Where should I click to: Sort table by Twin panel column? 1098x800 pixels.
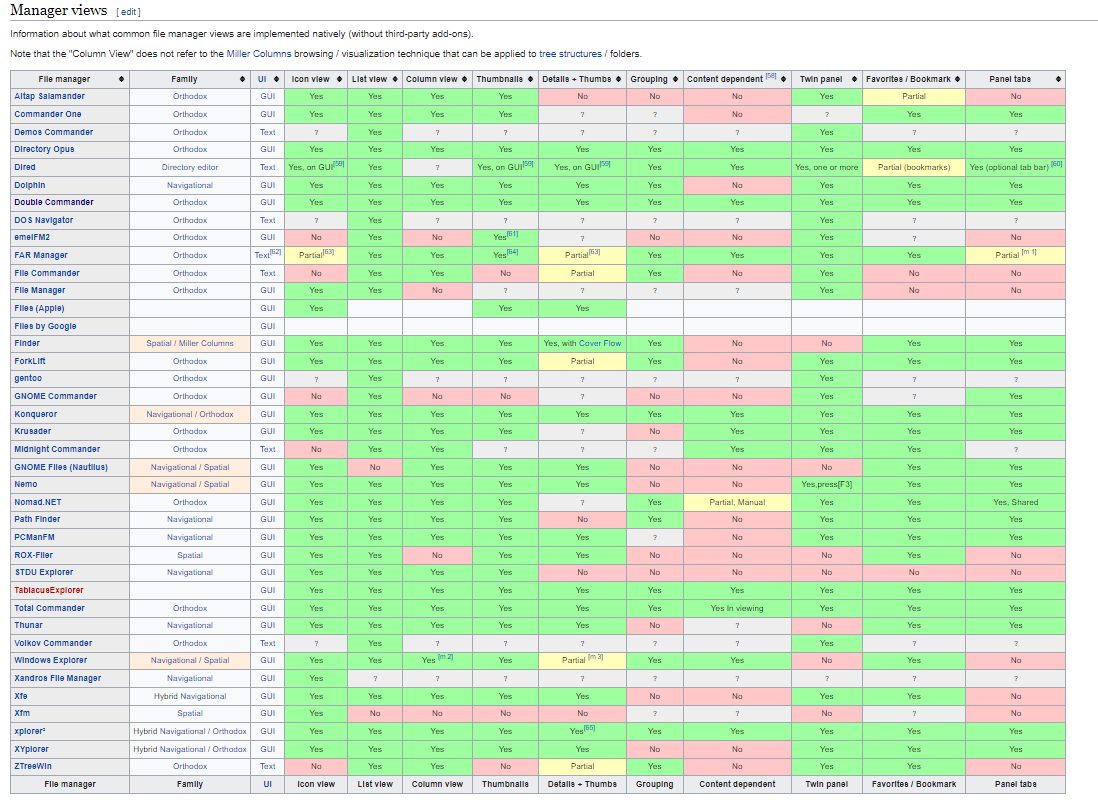(x=854, y=79)
